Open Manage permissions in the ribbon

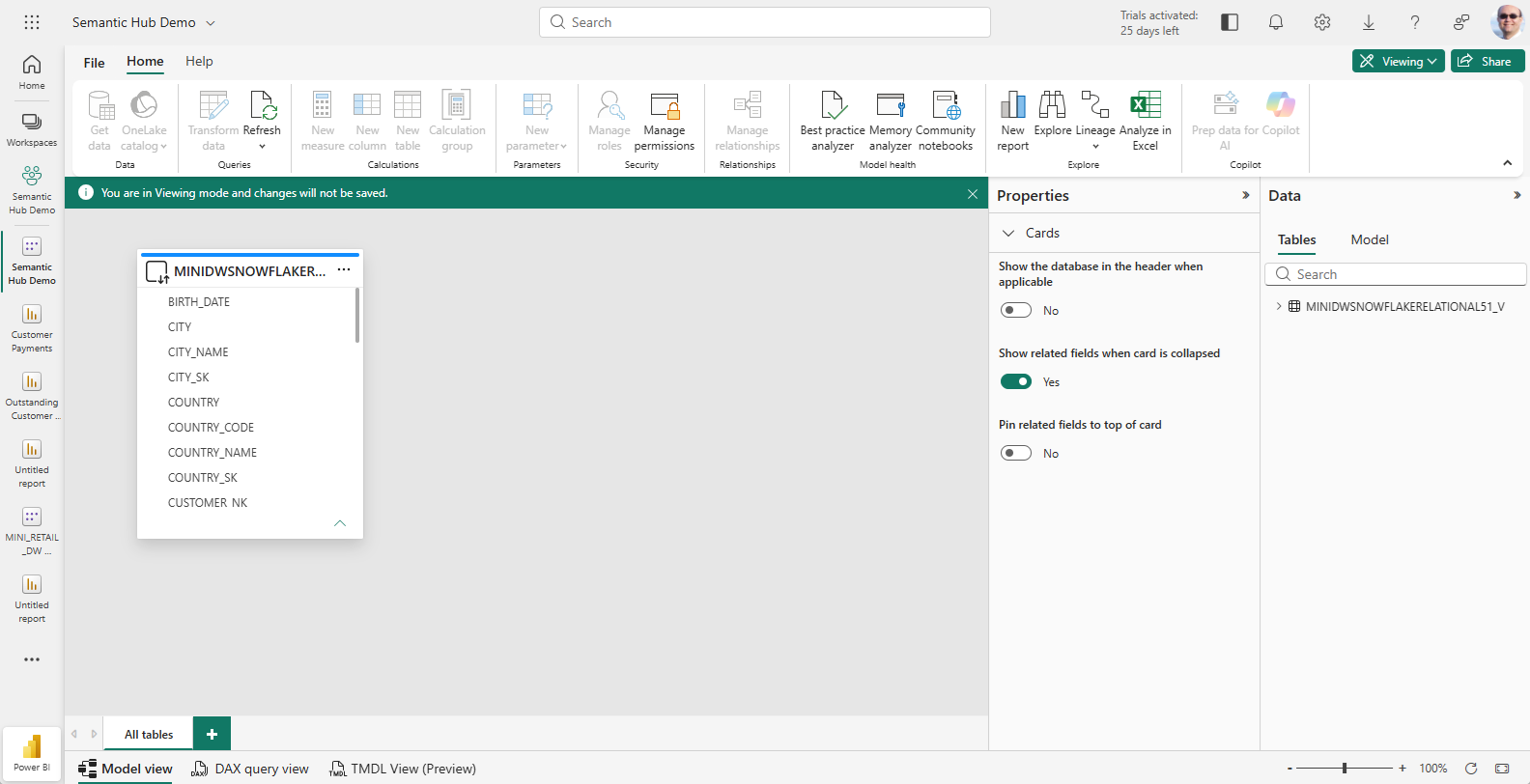pyautogui.click(x=665, y=120)
